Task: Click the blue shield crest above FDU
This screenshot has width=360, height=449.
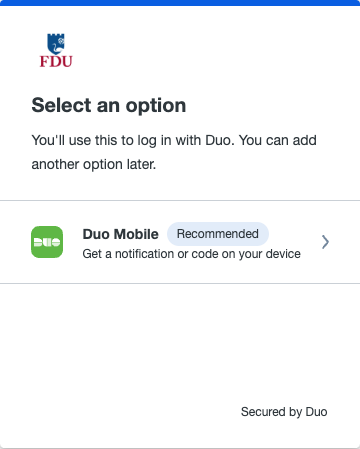Action: (x=56, y=44)
